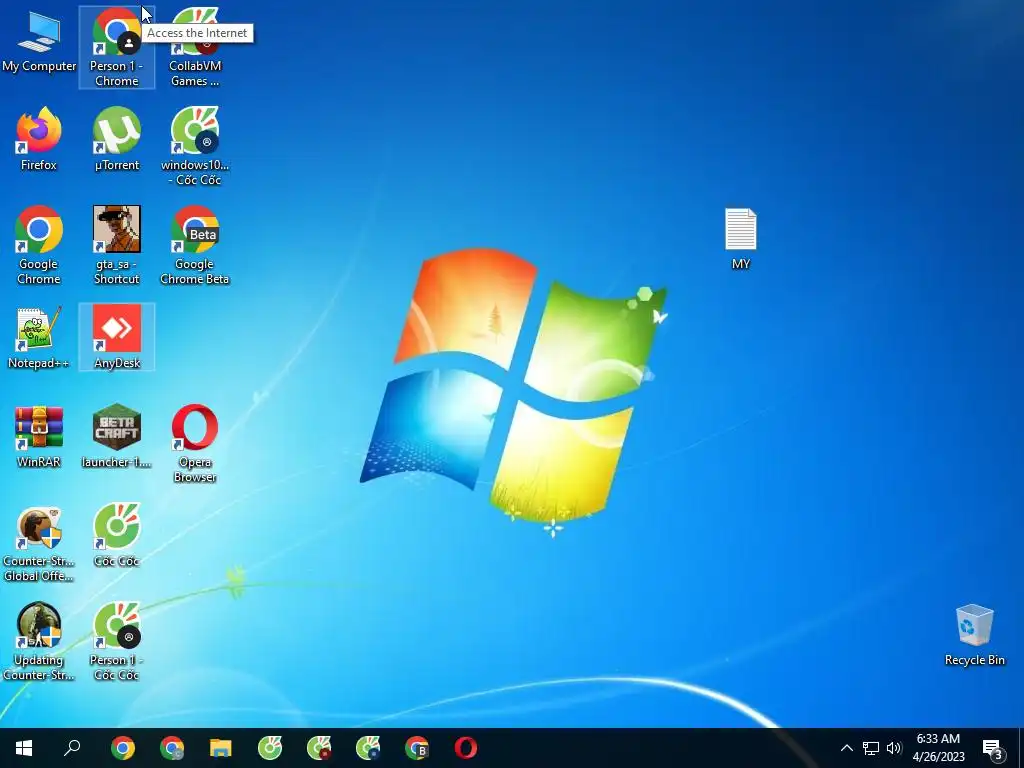1024x768 pixels.
Task: Open My Computer desktop icon
Action: click(39, 42)
